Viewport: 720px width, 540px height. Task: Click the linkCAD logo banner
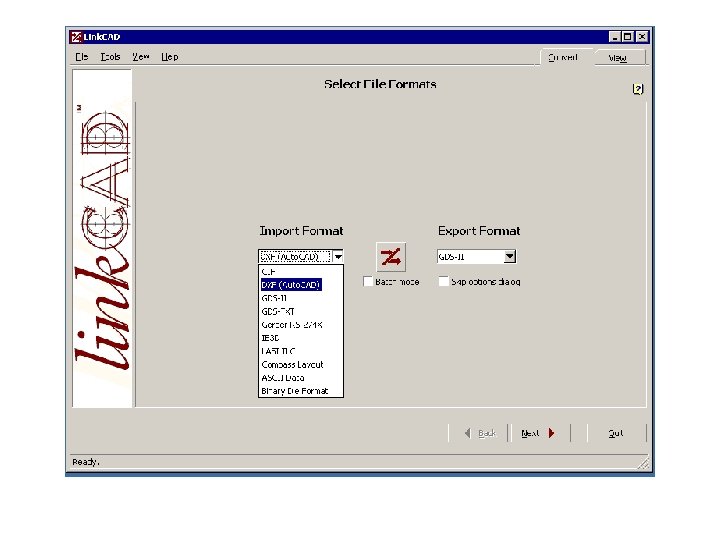[x=102, y=238]
